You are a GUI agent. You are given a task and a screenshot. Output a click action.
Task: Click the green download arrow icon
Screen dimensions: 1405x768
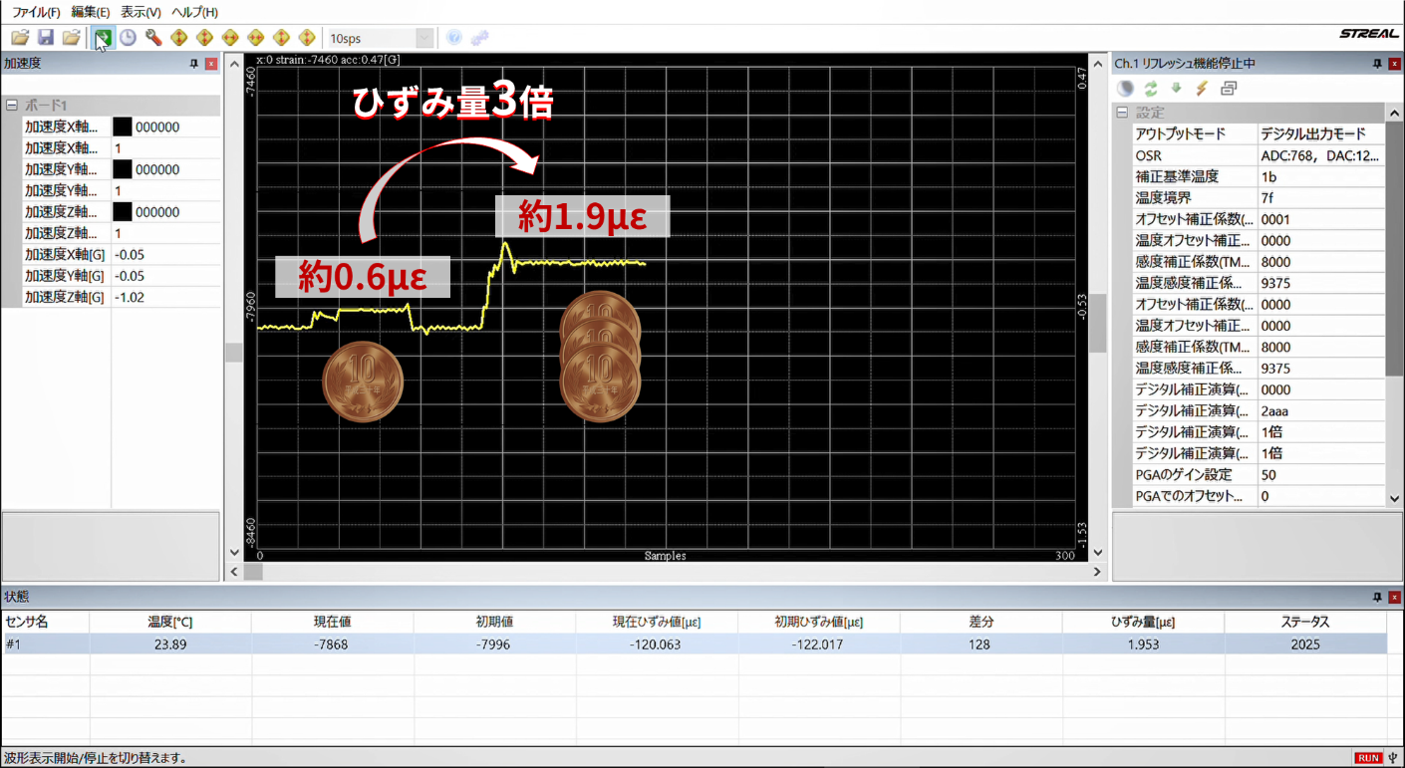(1176, 88)
